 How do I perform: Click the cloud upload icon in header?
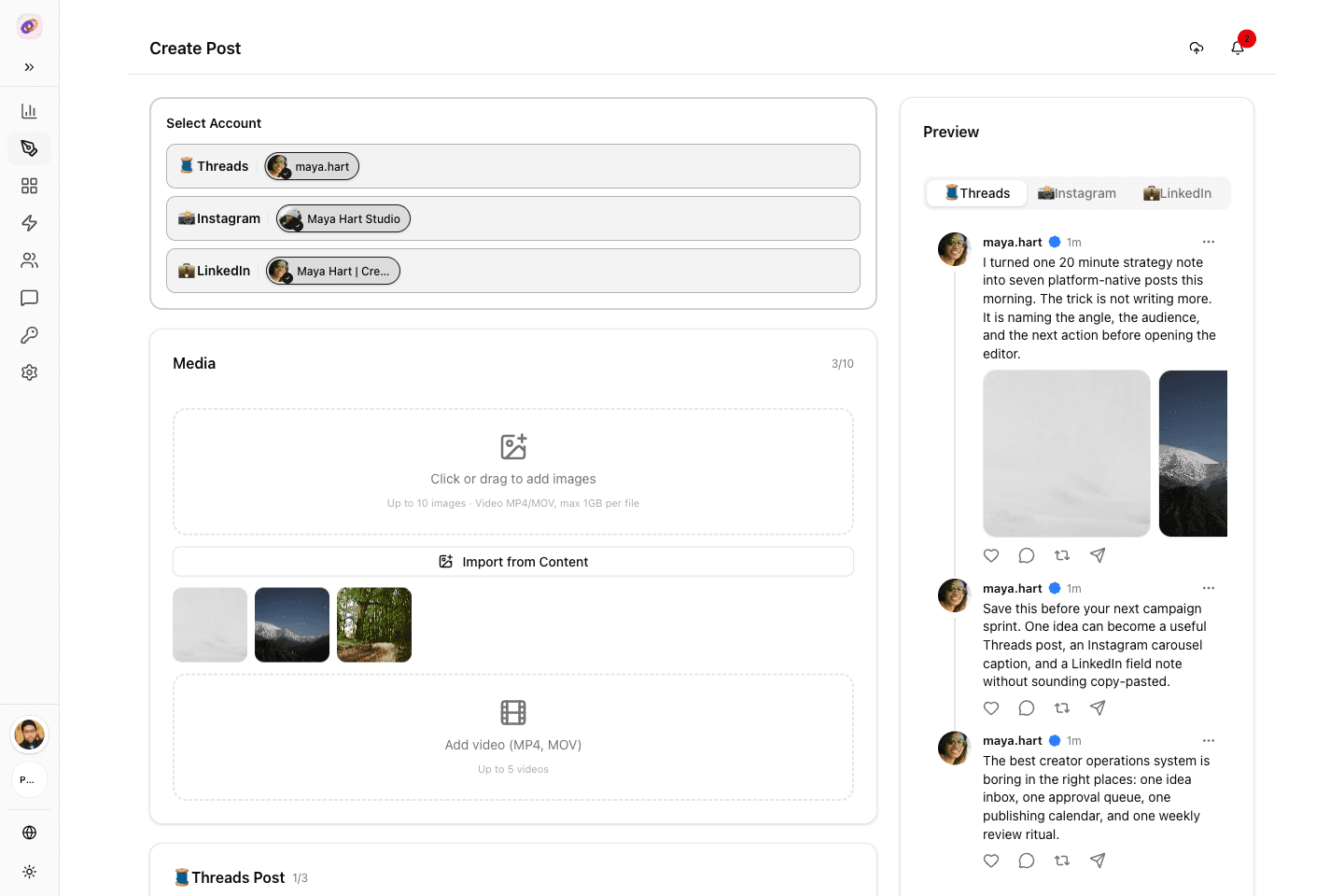tap(1197, 48)
